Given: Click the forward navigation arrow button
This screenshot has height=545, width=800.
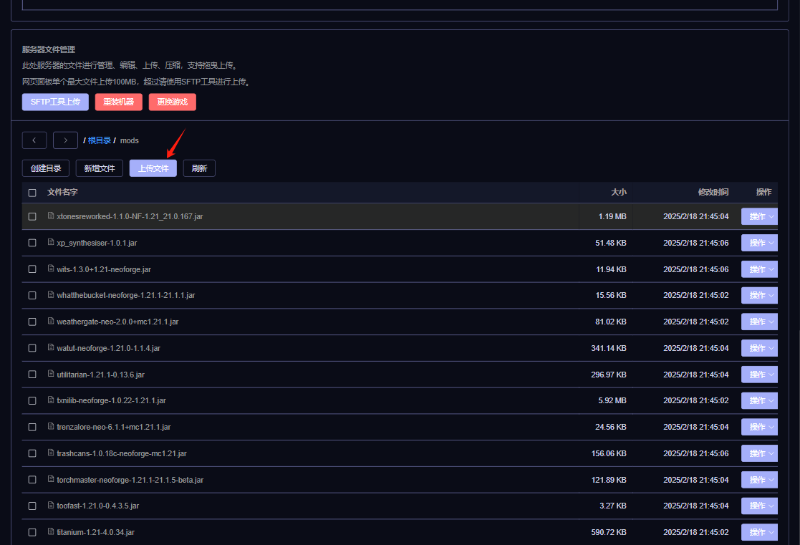Looking at the screenshot, I should (x=66, y=140).
